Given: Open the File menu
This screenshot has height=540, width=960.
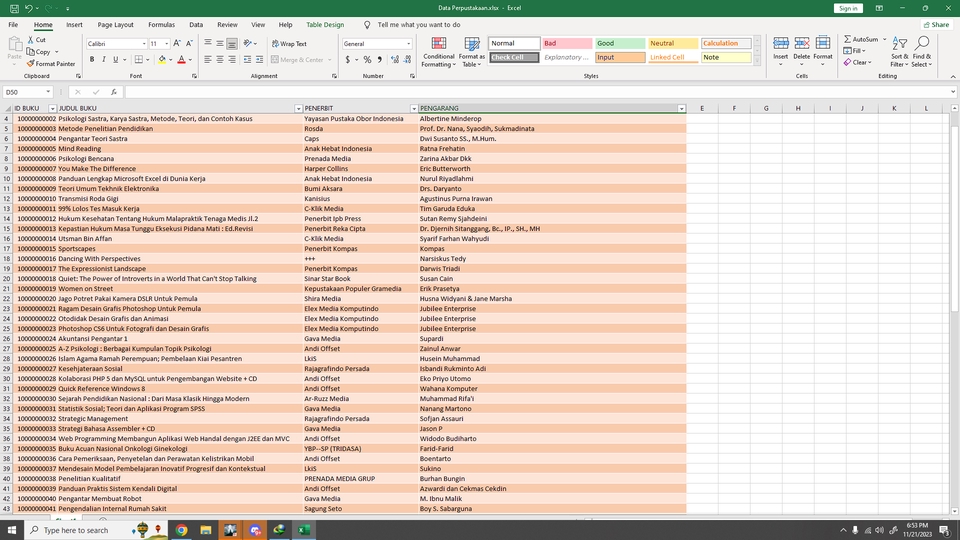Looking at the screenshot, I should (x=13, y=25).
